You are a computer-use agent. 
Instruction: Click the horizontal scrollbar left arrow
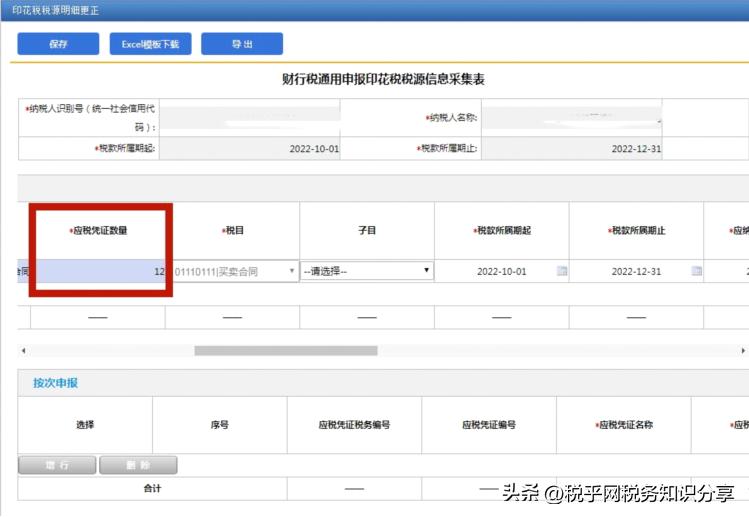[x=23, y=351]
